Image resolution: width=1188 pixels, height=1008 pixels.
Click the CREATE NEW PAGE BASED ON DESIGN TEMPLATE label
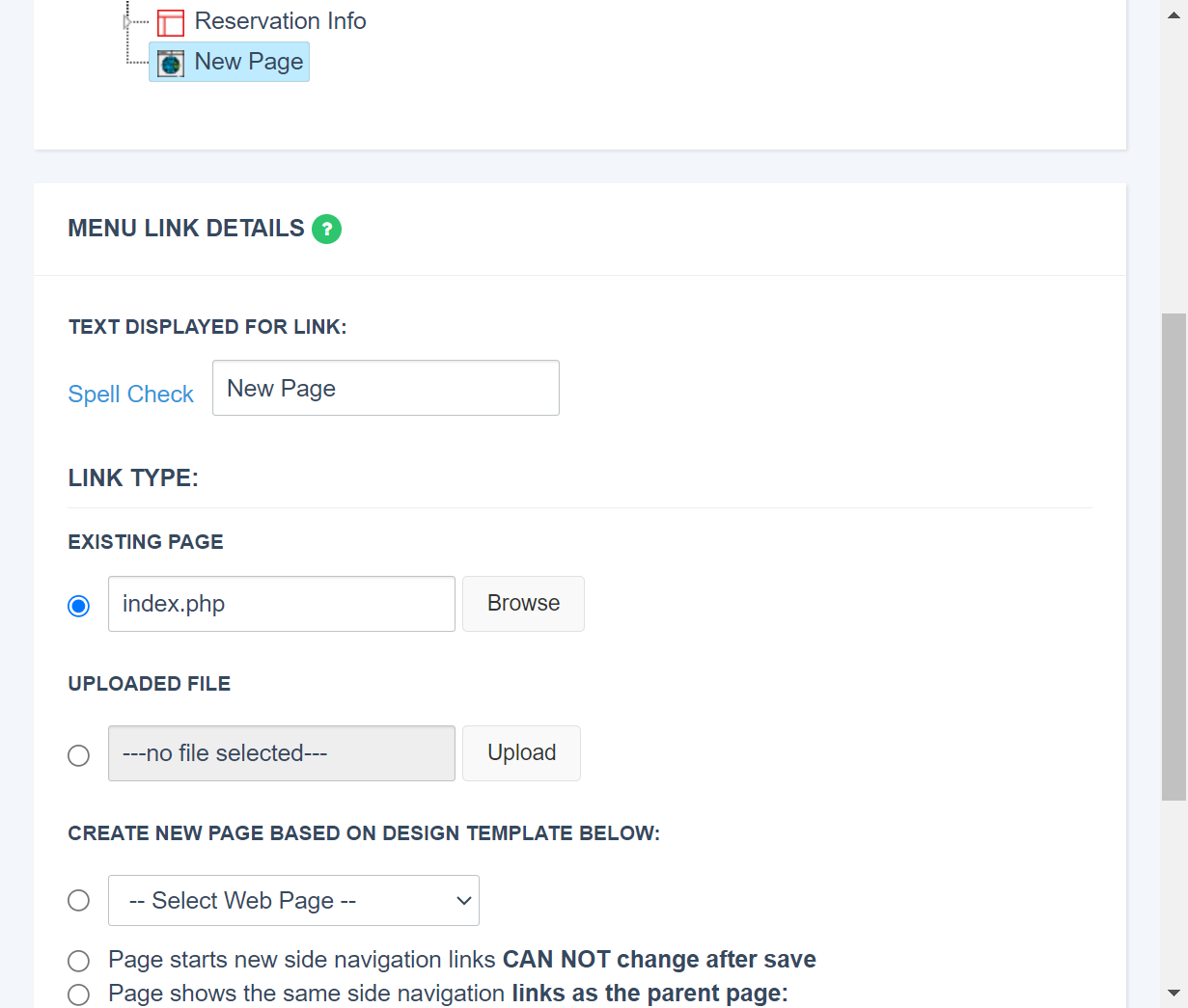point(364,833)
